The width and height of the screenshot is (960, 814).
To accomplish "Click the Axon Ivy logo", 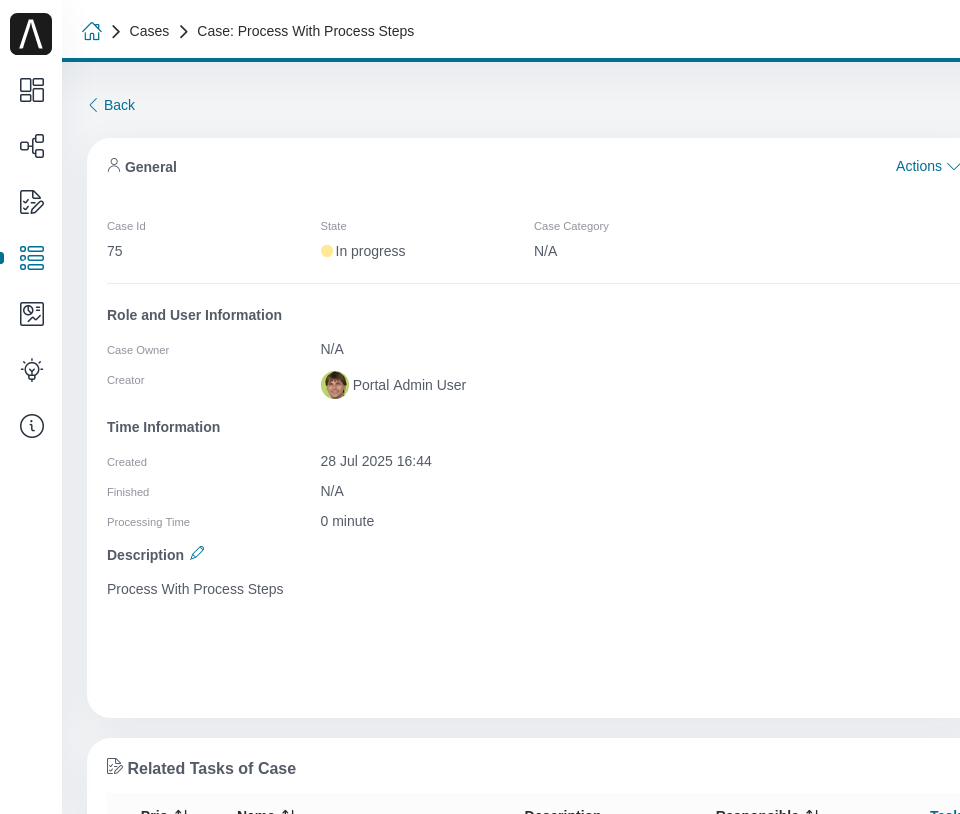I will click(31, 34).
